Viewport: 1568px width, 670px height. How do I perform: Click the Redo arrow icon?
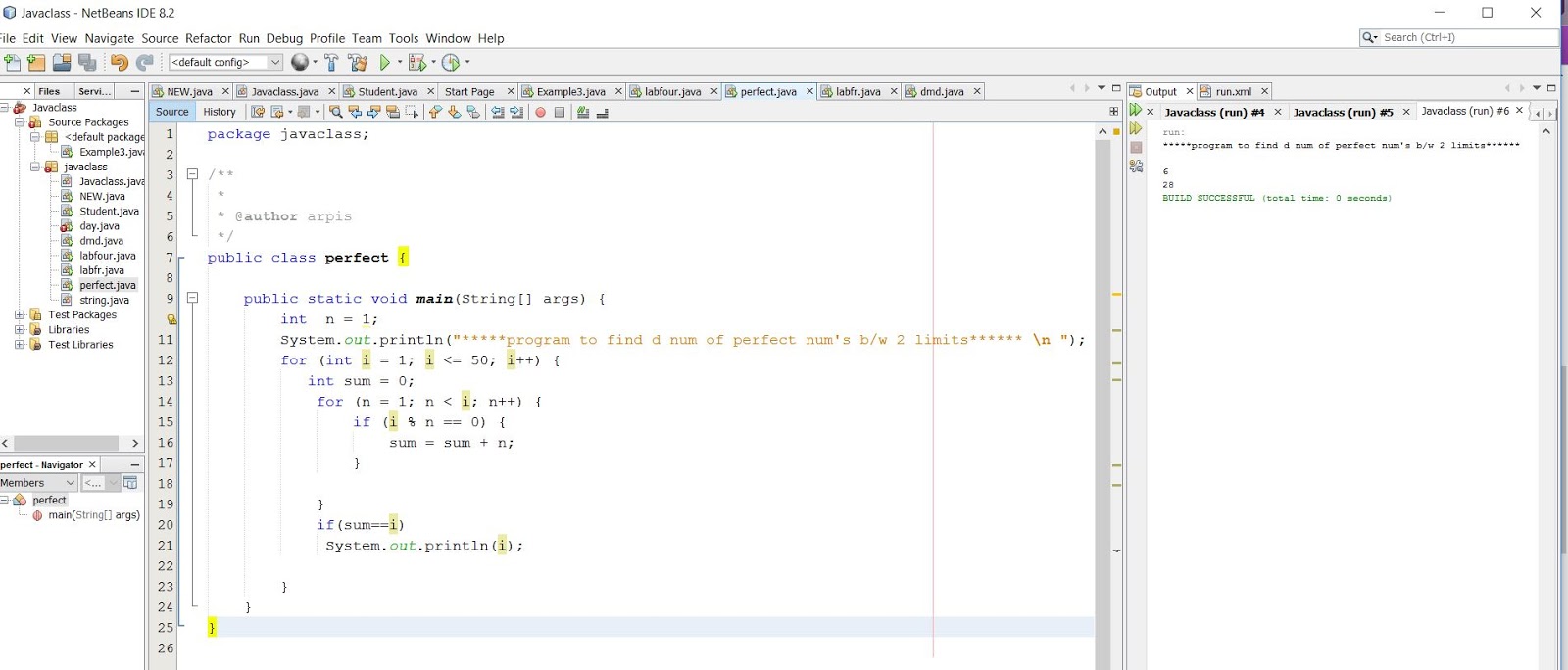pyautogui.click(x=145, y=63)
